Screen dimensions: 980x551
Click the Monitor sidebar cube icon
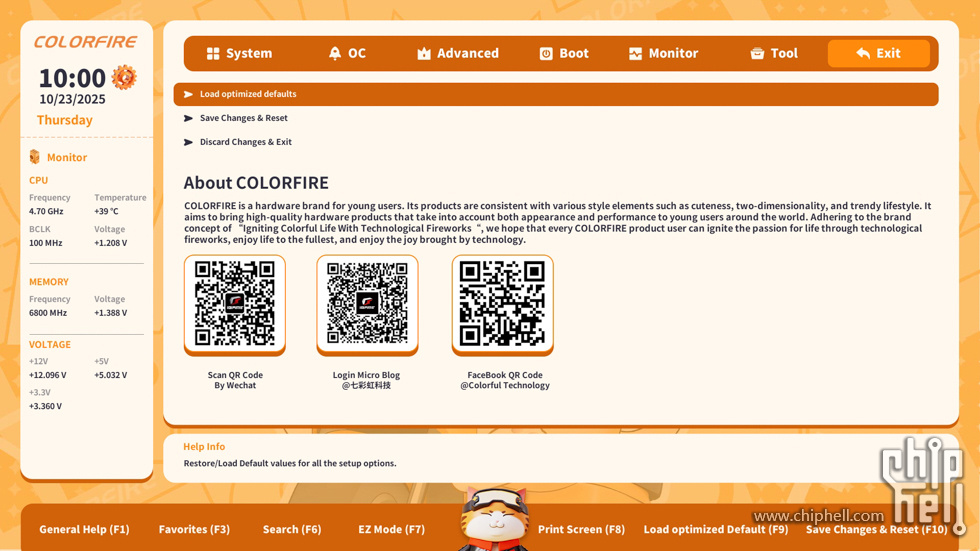tap(35, 157)
